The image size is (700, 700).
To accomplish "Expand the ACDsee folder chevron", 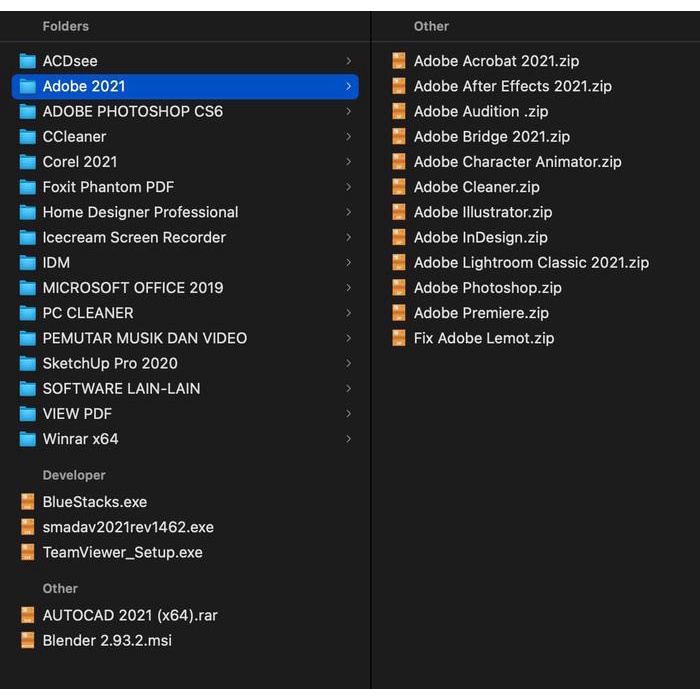I will pyautogui.click(x=348, y=62).
